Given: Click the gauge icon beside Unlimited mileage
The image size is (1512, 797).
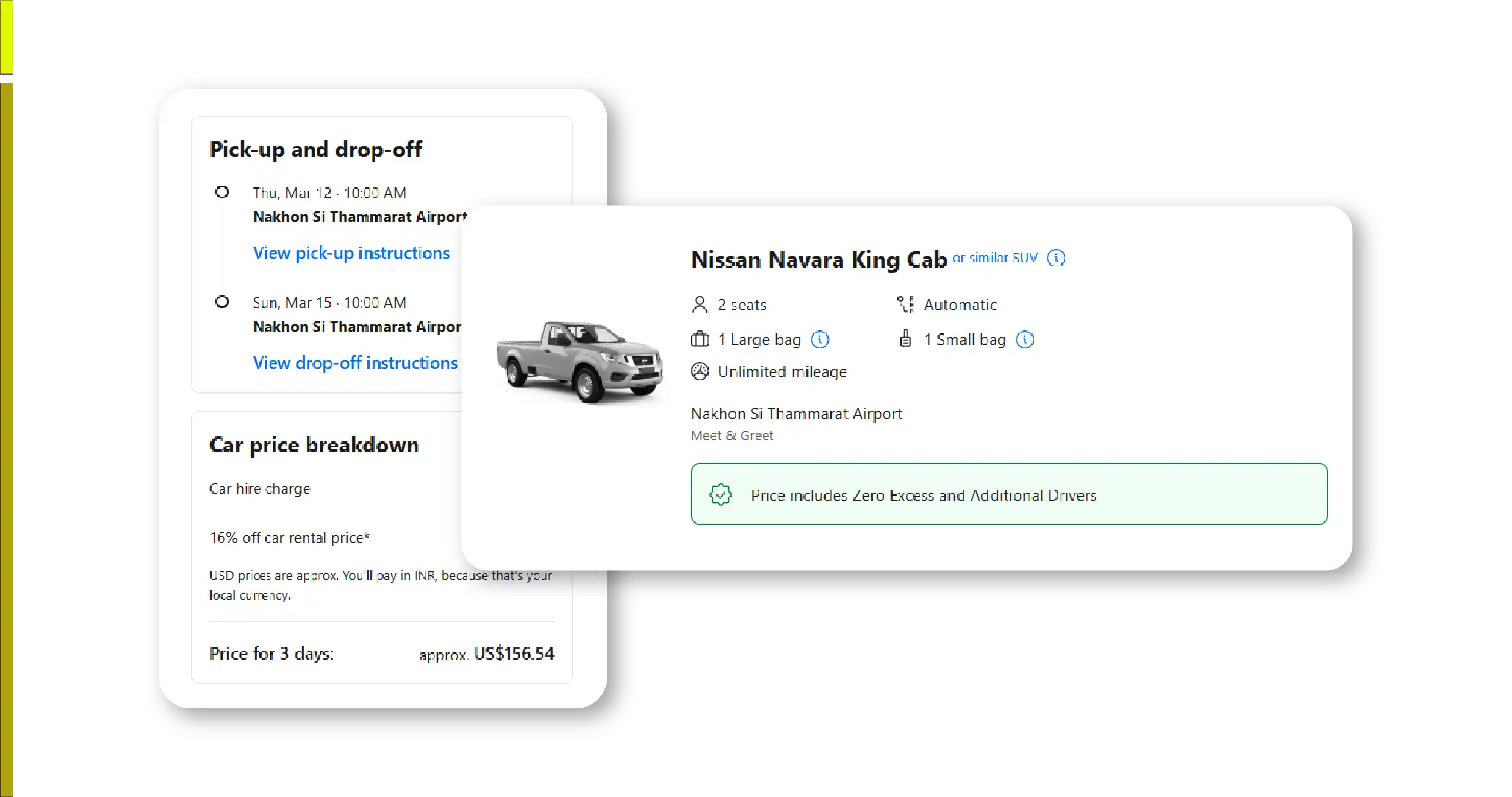Looking at the screenshot, I should click(x=700, y=371).
